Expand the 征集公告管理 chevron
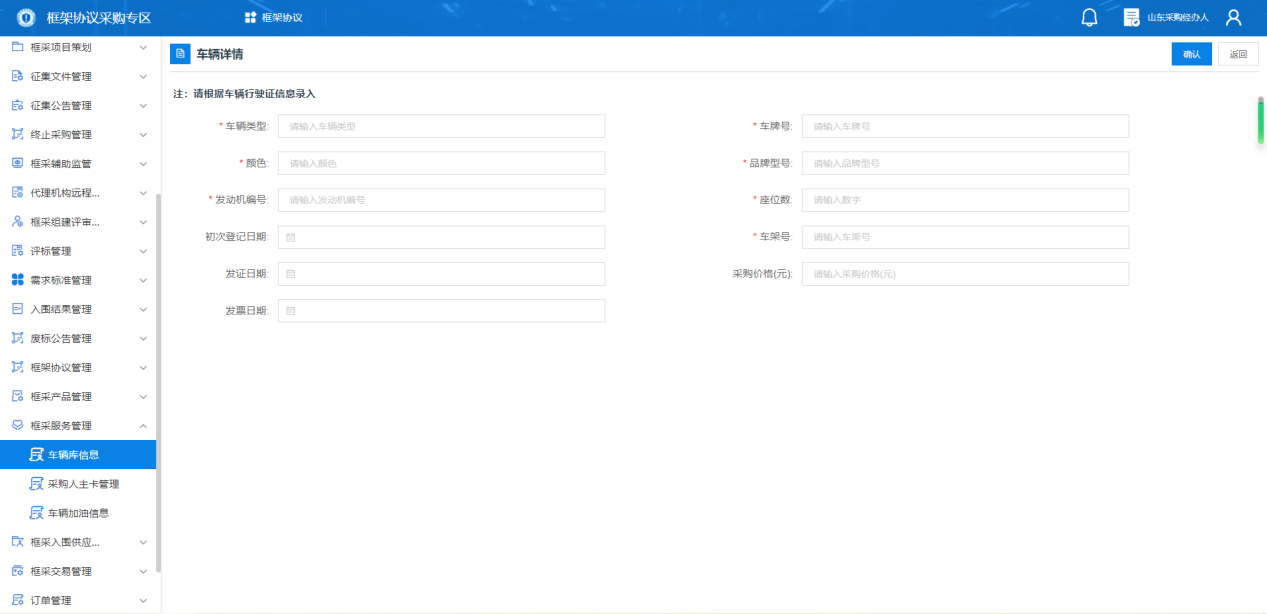This screenshot has height=614, width=1267. point(143,105)
